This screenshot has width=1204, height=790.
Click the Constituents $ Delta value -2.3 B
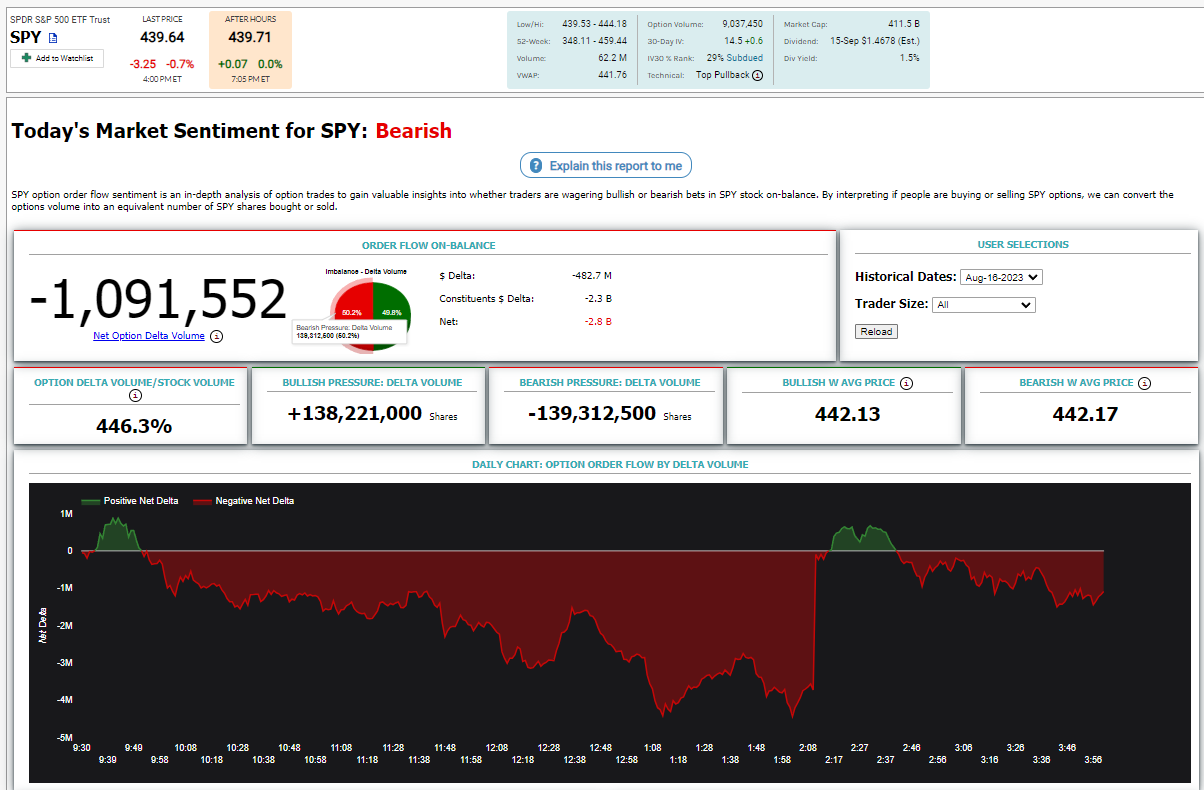point(599,298)
